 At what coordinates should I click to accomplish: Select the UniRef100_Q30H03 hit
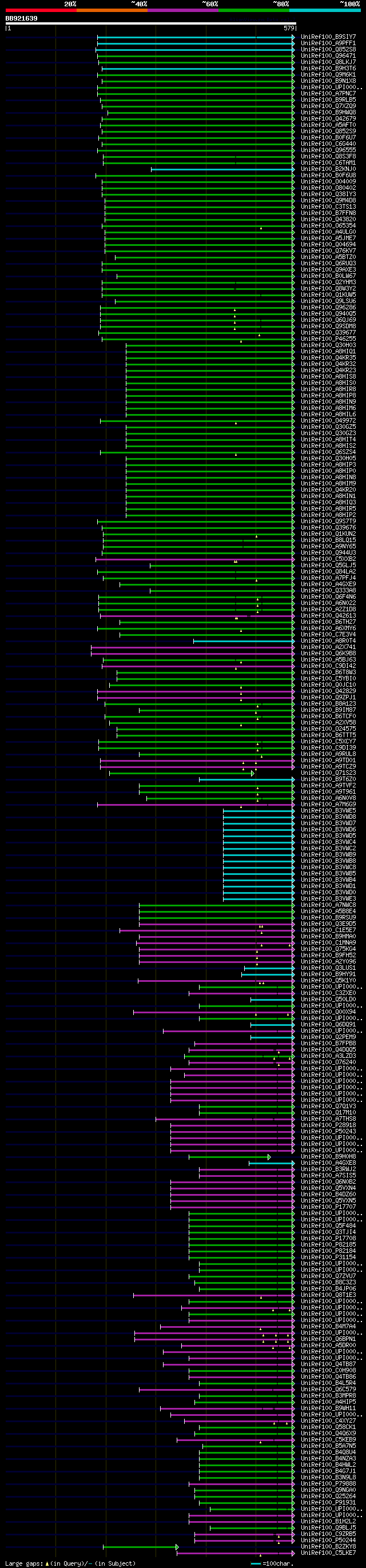click(328, 345)
